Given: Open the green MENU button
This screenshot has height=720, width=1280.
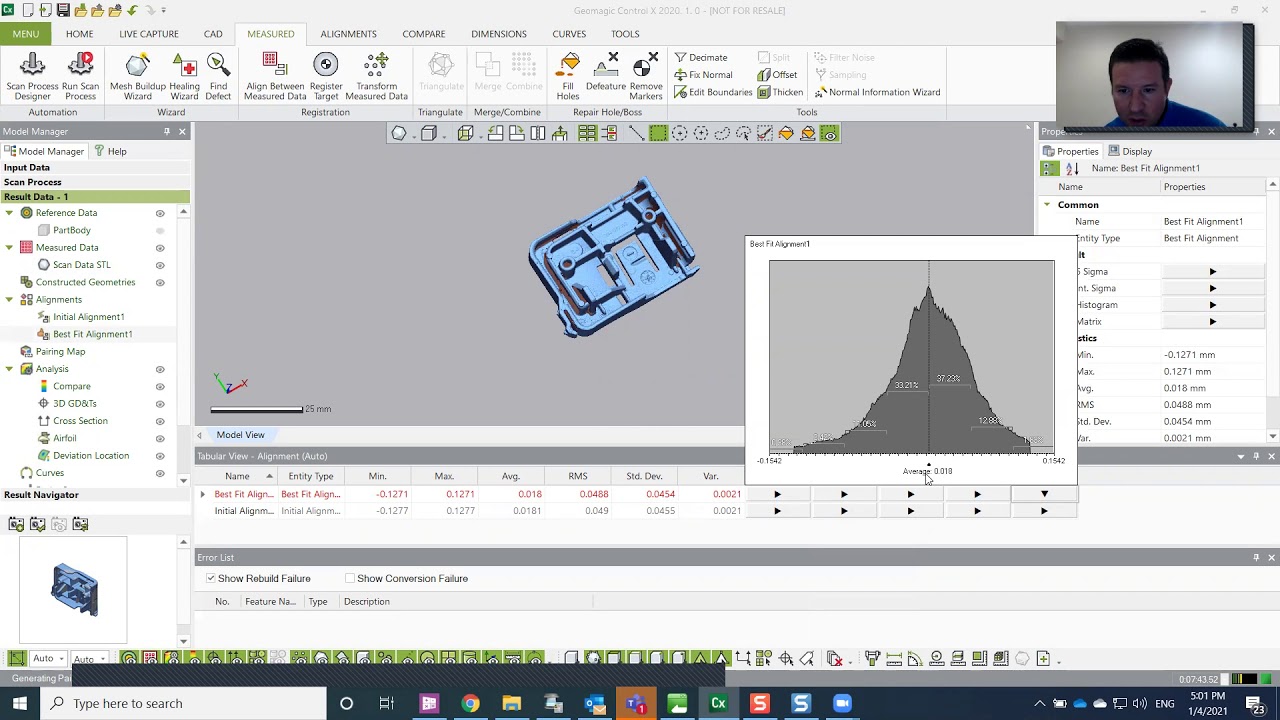Looking at the screenshot, I should point(26,34).
